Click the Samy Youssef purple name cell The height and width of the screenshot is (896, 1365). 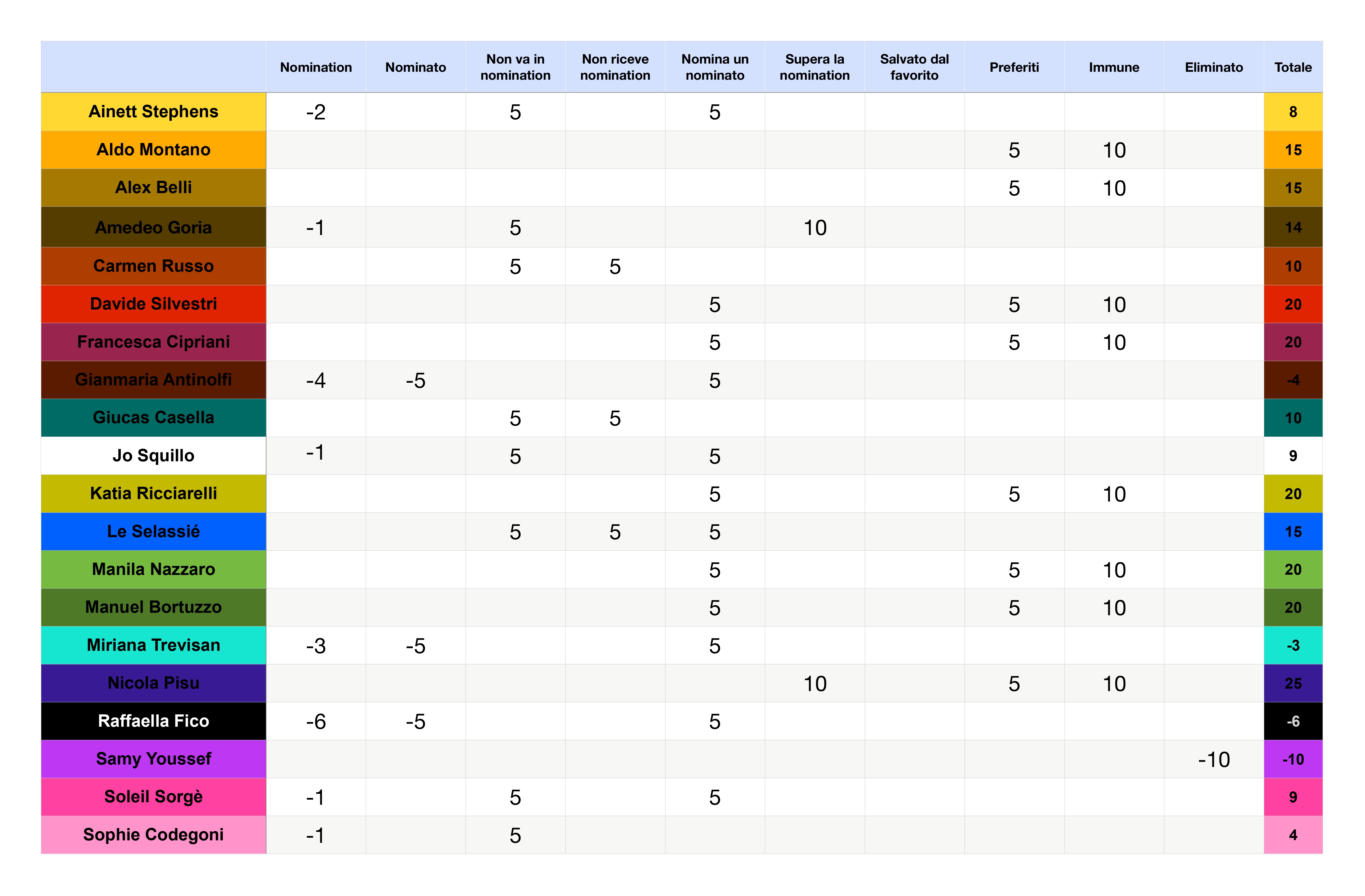point(153,758)
